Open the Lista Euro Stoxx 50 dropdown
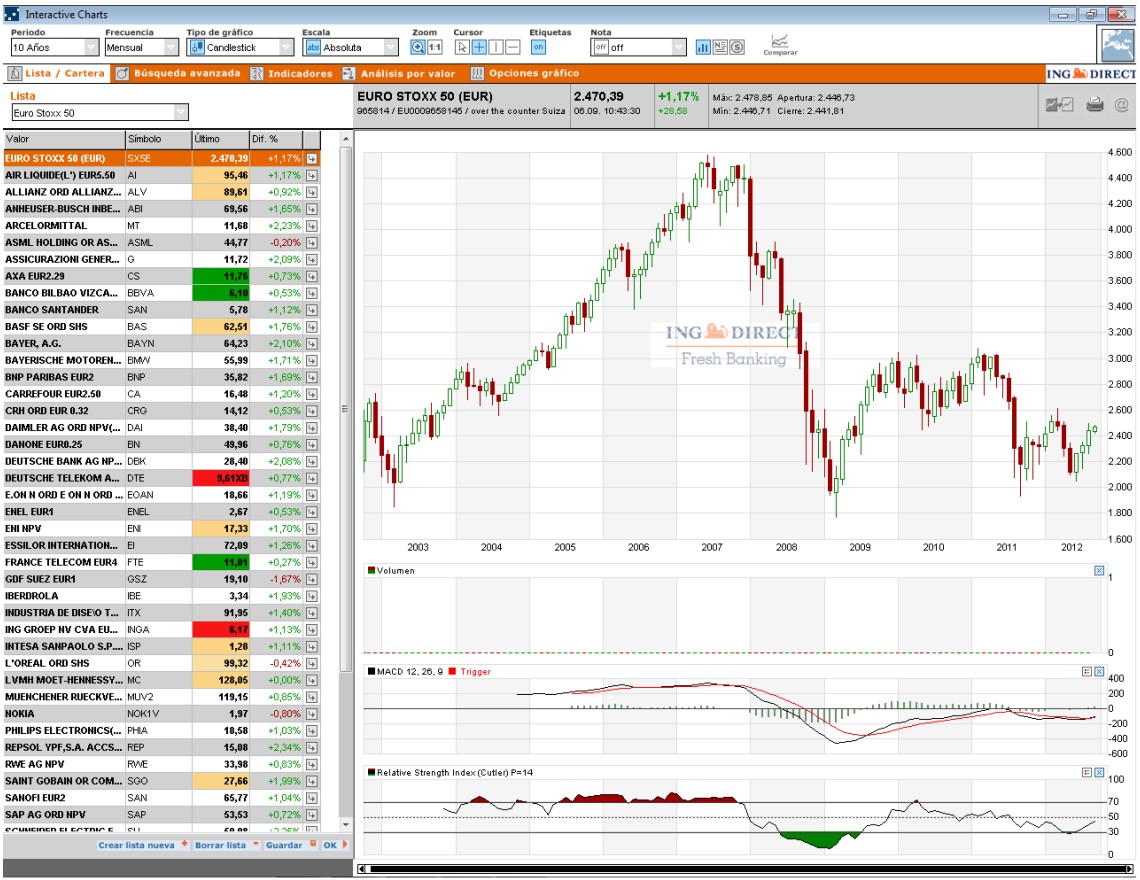Viewport: 1140px width, 880px height. coord(100,113)
